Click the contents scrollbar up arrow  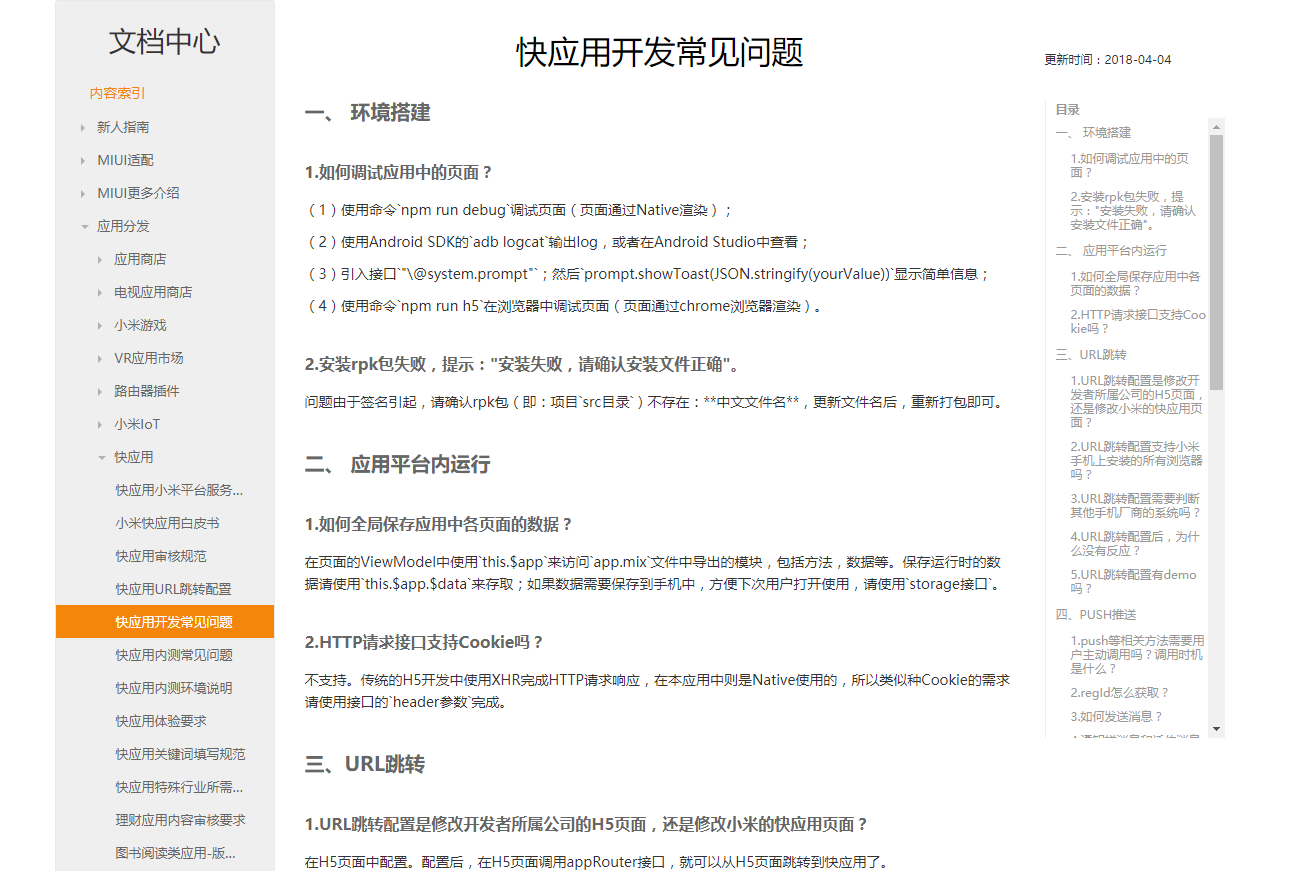click(1216, 126)
